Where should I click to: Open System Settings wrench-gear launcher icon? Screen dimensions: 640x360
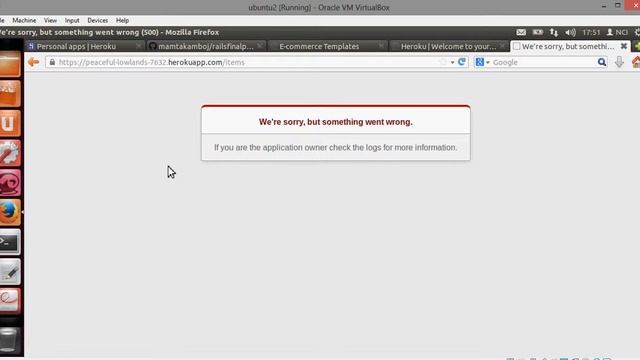pos(10,153)
